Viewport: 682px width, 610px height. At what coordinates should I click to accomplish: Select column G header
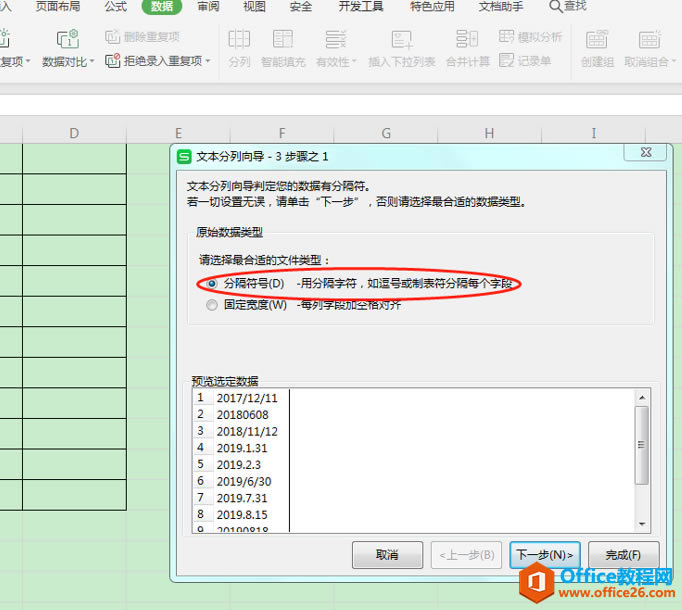pyautogui.click(x=386, y=133)
